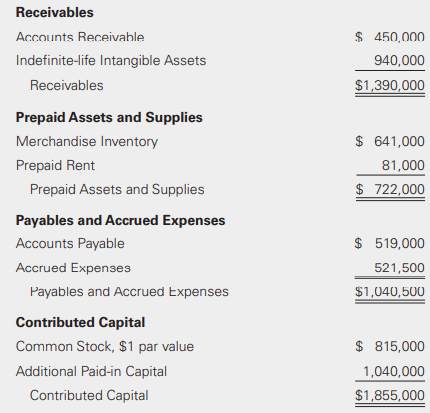Click the $641,000 inventory amount
The width and height of the screenshot is (430, 413).
390,141
